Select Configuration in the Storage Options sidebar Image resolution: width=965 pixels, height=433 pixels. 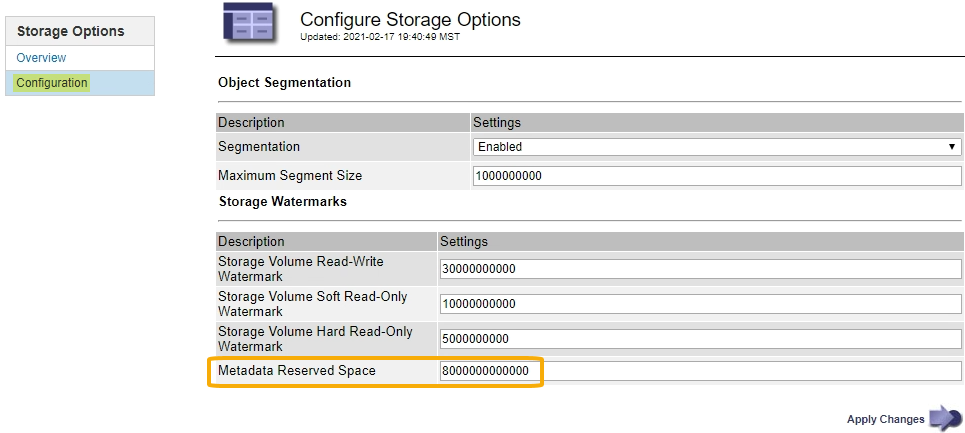point(52,83)
